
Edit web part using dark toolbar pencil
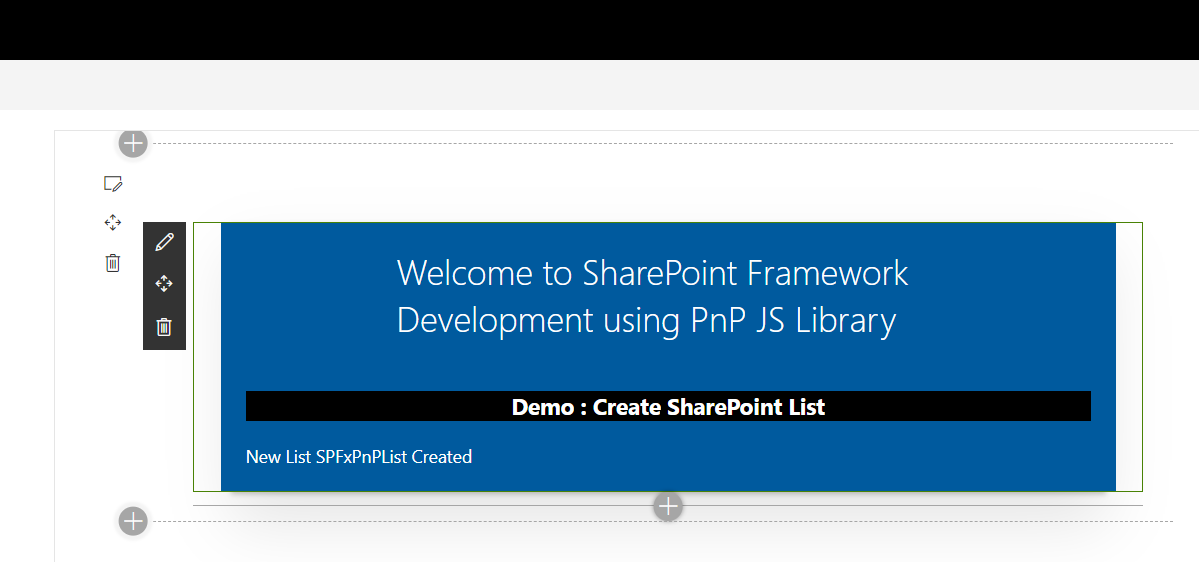tap(164, 242)
